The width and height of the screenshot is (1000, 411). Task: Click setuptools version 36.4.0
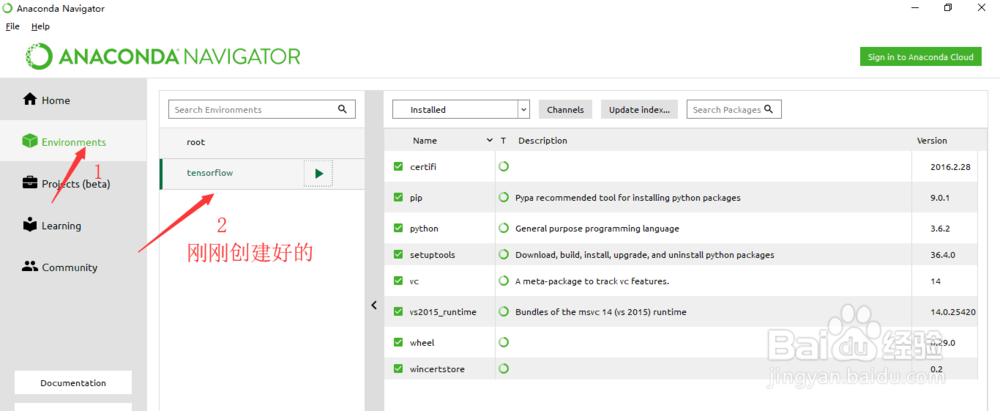943,255
